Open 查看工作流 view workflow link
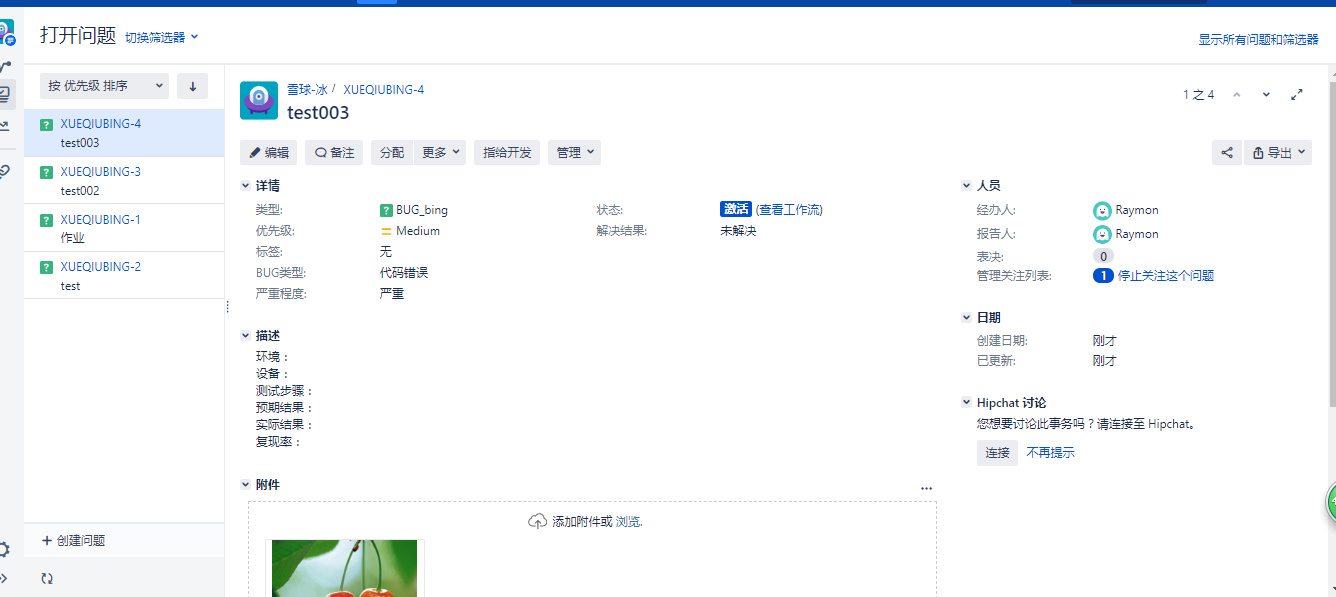This screenshot has height=597, width=1336. (x=789, y=210)
